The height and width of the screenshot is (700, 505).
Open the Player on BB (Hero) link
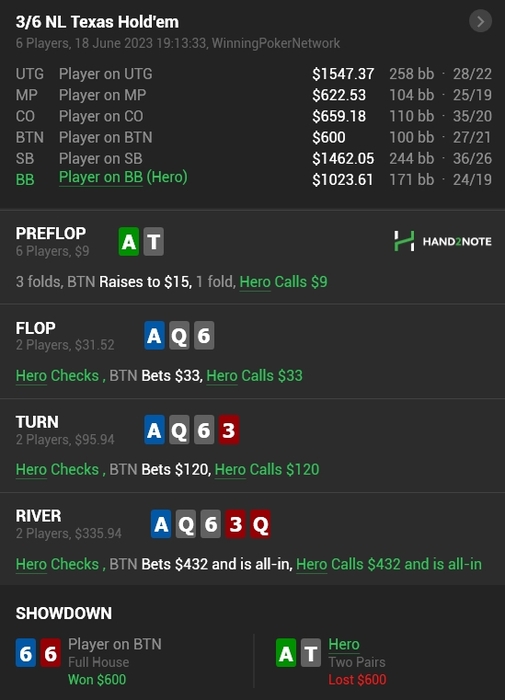point(123,177)
